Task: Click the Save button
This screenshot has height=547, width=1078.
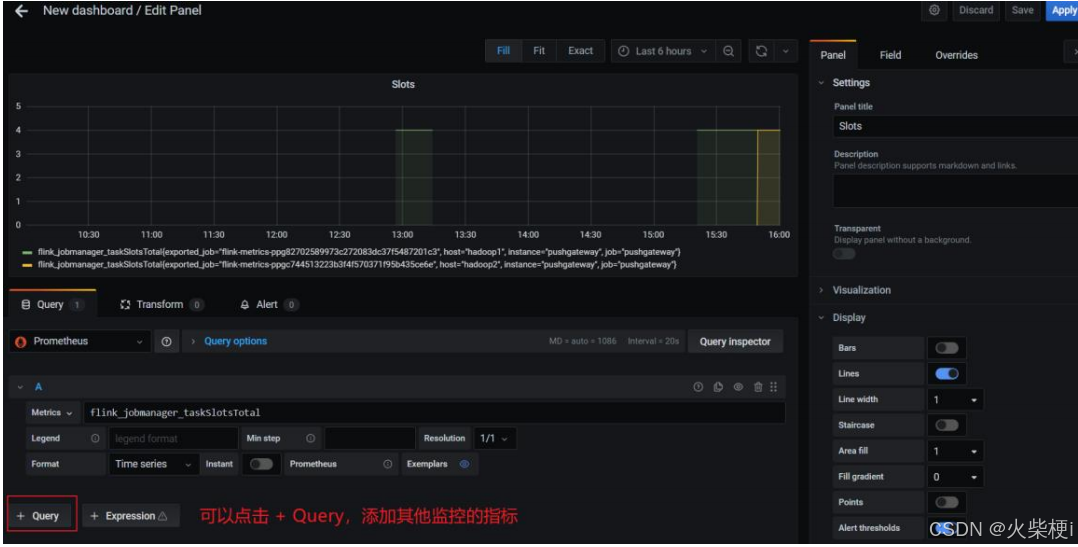Action: 1022,10
